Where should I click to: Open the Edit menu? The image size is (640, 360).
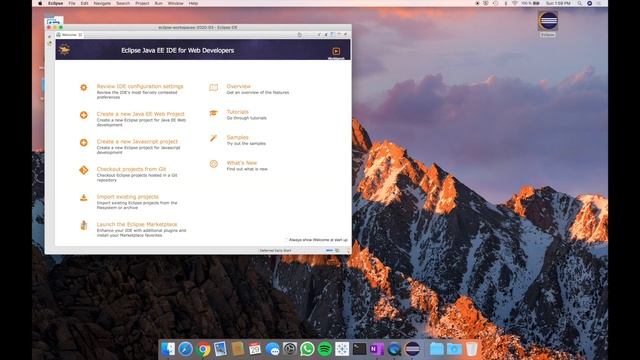pyautogui.click(x=84, y=3)
